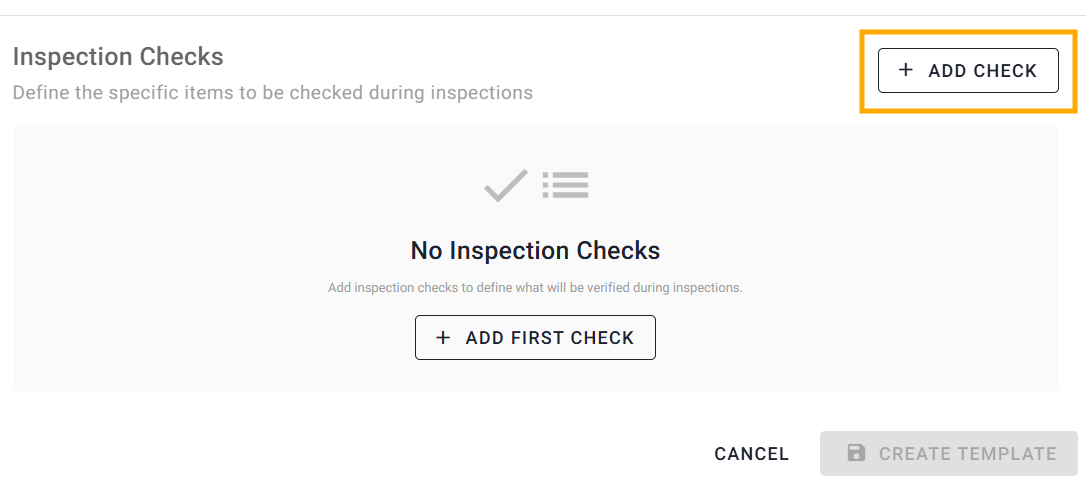Click the "CREATE TEMPLATE" label text
The width and height of the screenshot is (1086, 482).
pos(967,454)
